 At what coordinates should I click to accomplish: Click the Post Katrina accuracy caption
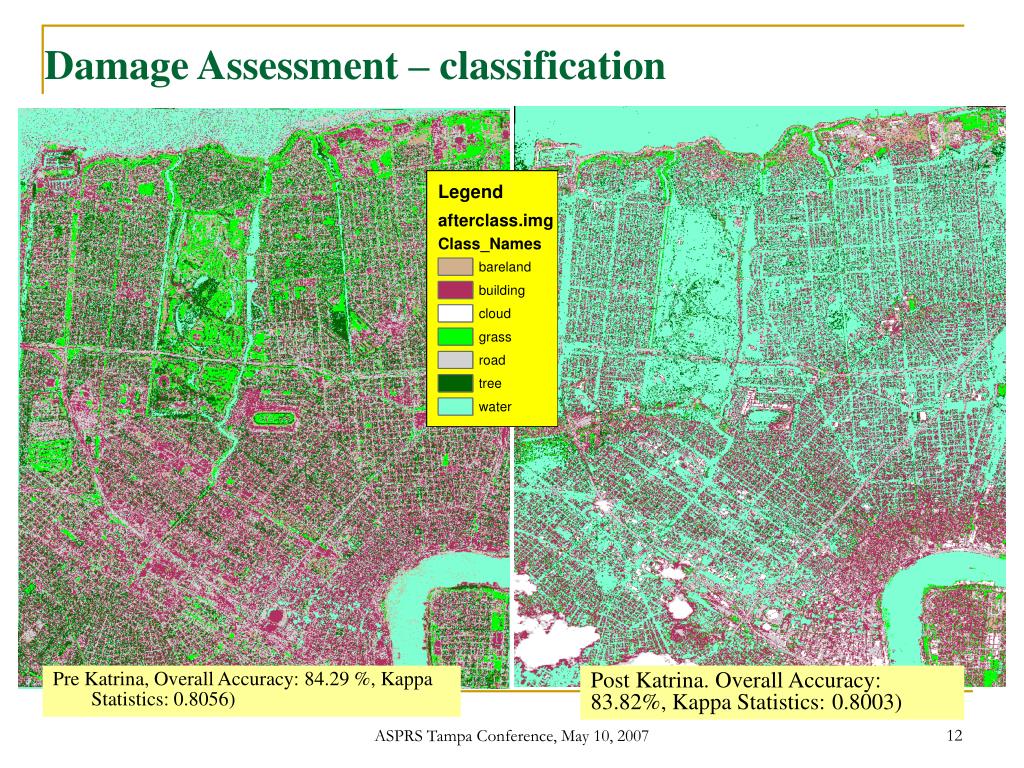(772, 692)
